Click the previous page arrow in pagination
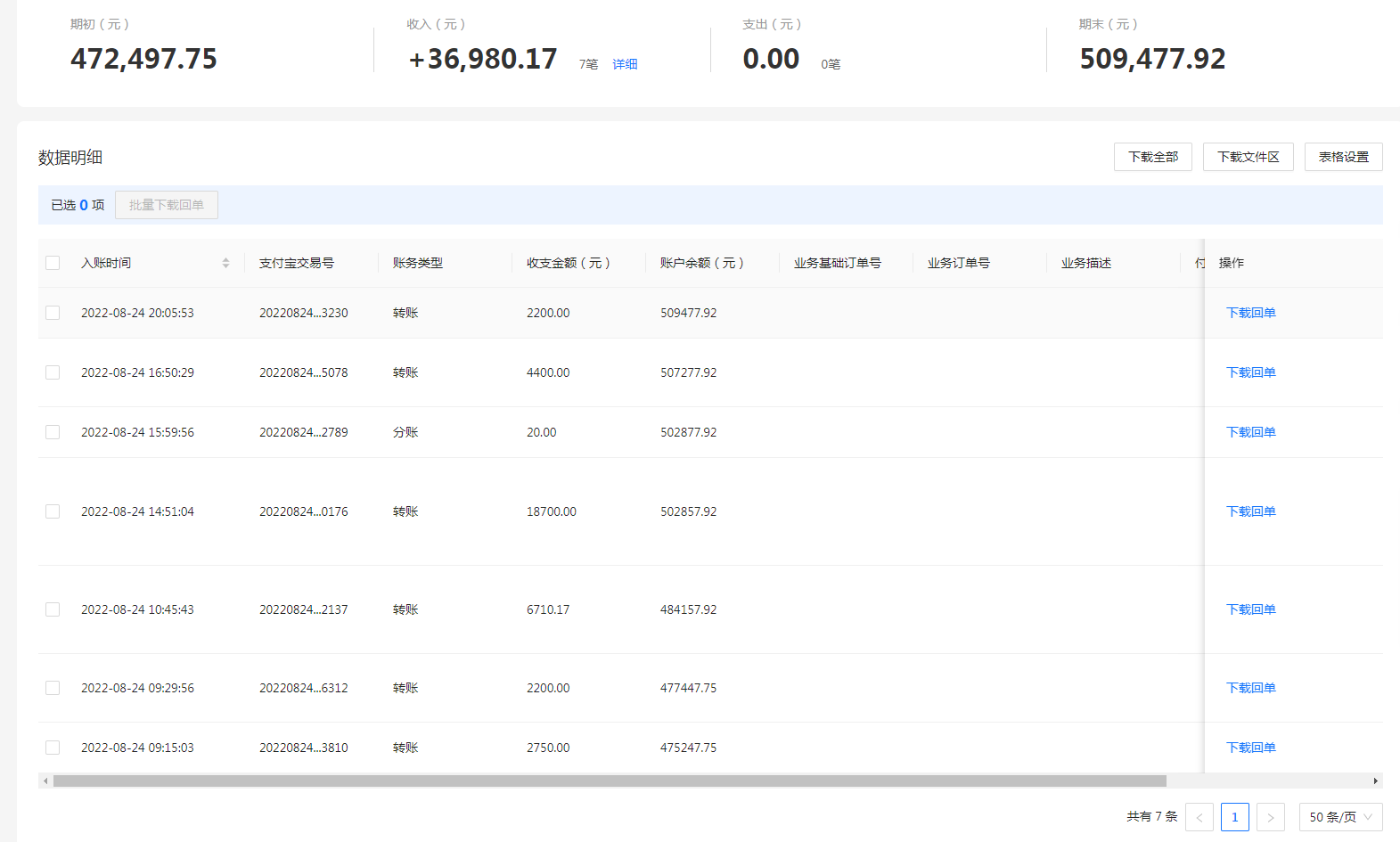Screen dimensions: 1400x842 [x=1199, y=817]
